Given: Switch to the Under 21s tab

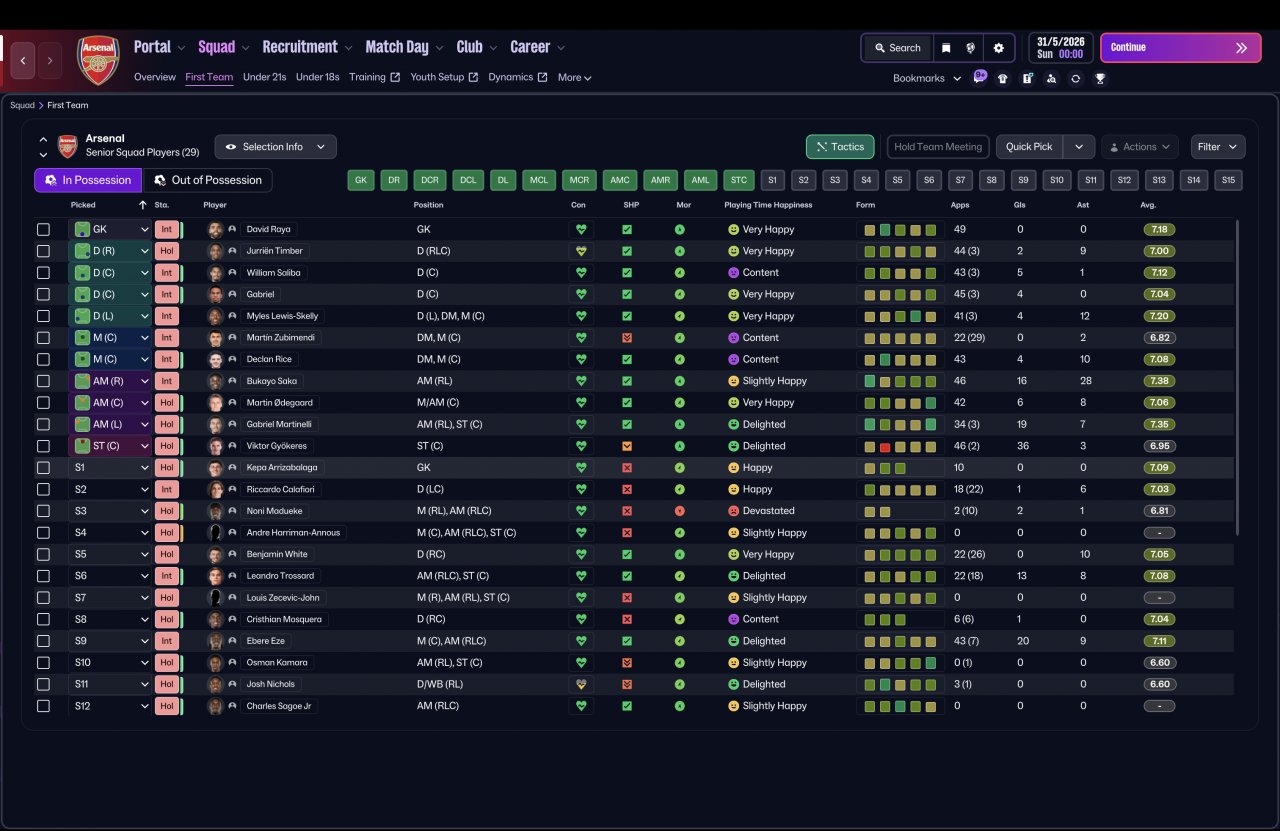Looking at the screenshot, I should point(265,77).
